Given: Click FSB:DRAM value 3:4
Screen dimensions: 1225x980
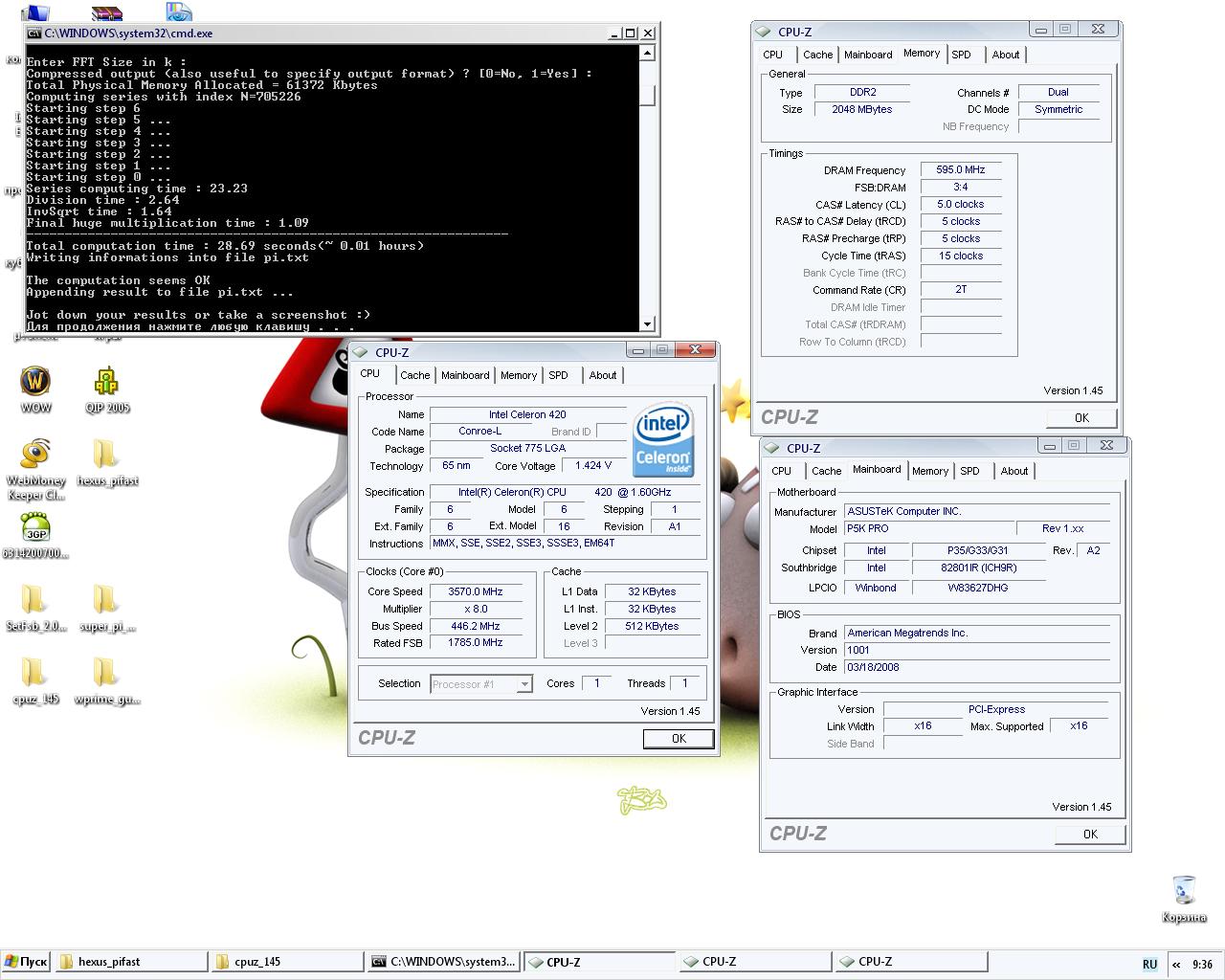Looking at the screenshot, I should pyautogui.click(x=961, y=187).
